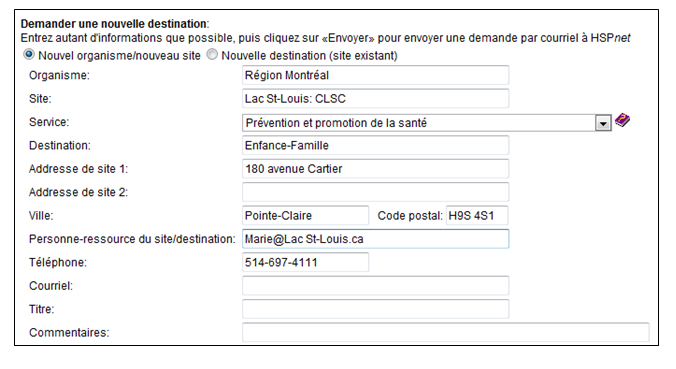Click the Service label text
The image size is (676, 369).
pos(49,122)
